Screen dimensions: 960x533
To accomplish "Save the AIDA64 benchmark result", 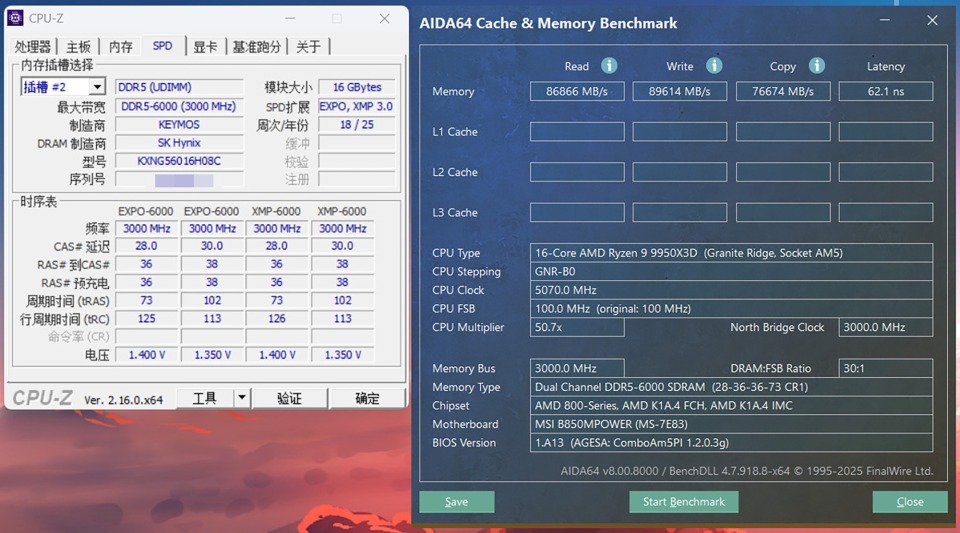I will click(457, 502).
